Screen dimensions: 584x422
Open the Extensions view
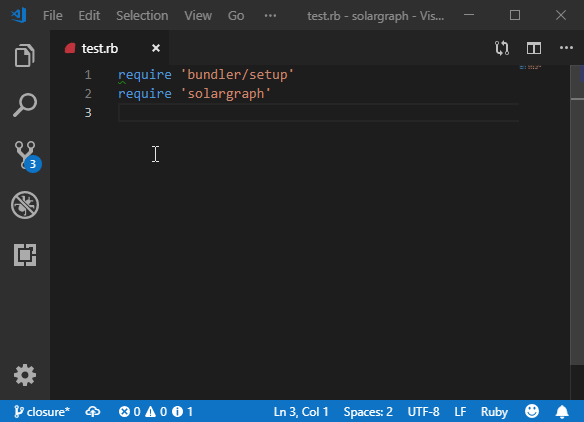click(x=25, y=255)
